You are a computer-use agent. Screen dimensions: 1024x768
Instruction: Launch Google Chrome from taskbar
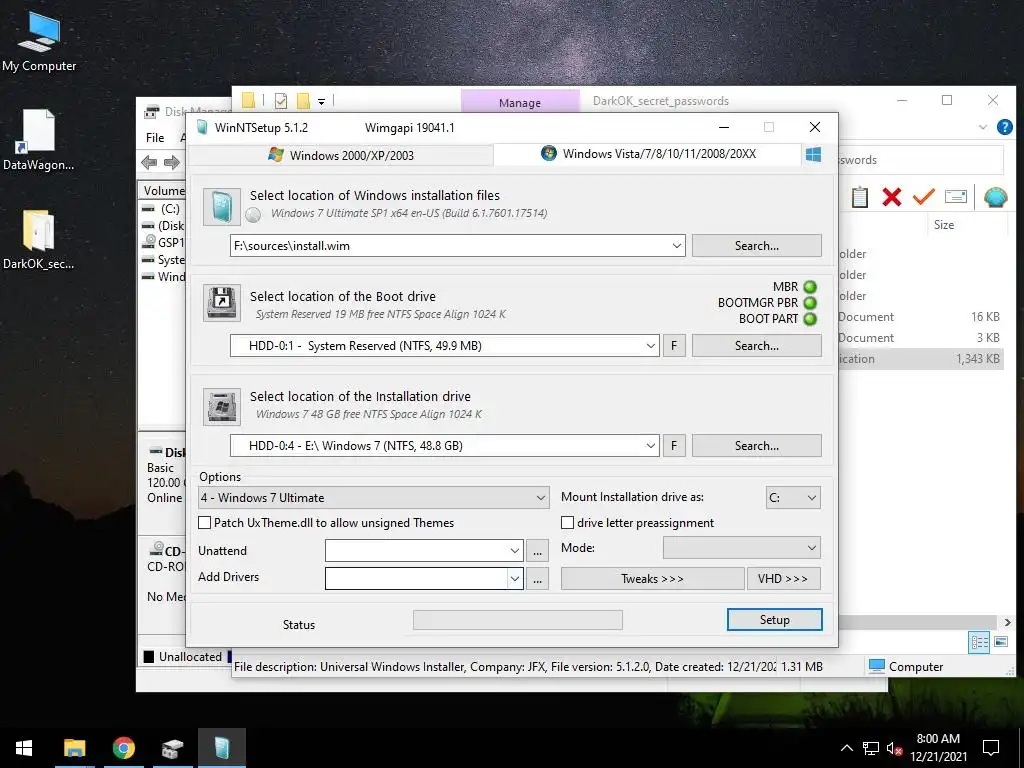point(123,748)
